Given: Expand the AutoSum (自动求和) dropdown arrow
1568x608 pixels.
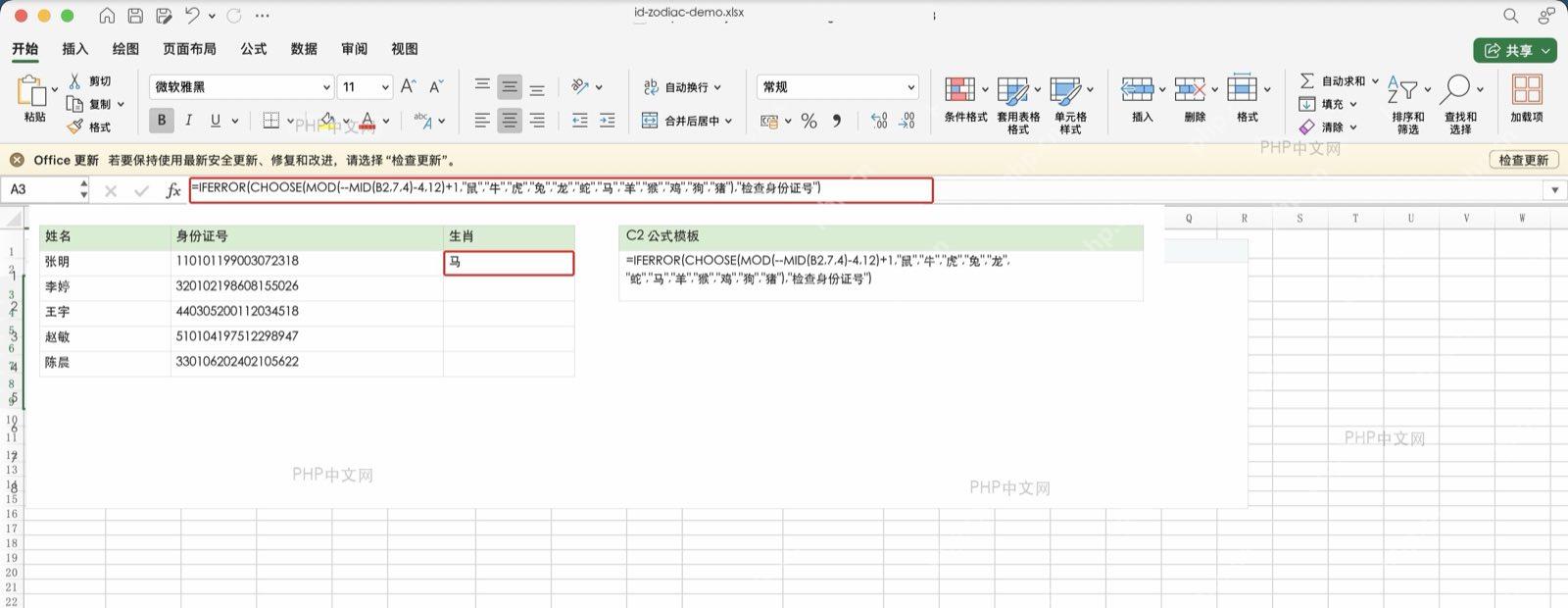Looking at the screenshot, I should [1375, 81].
